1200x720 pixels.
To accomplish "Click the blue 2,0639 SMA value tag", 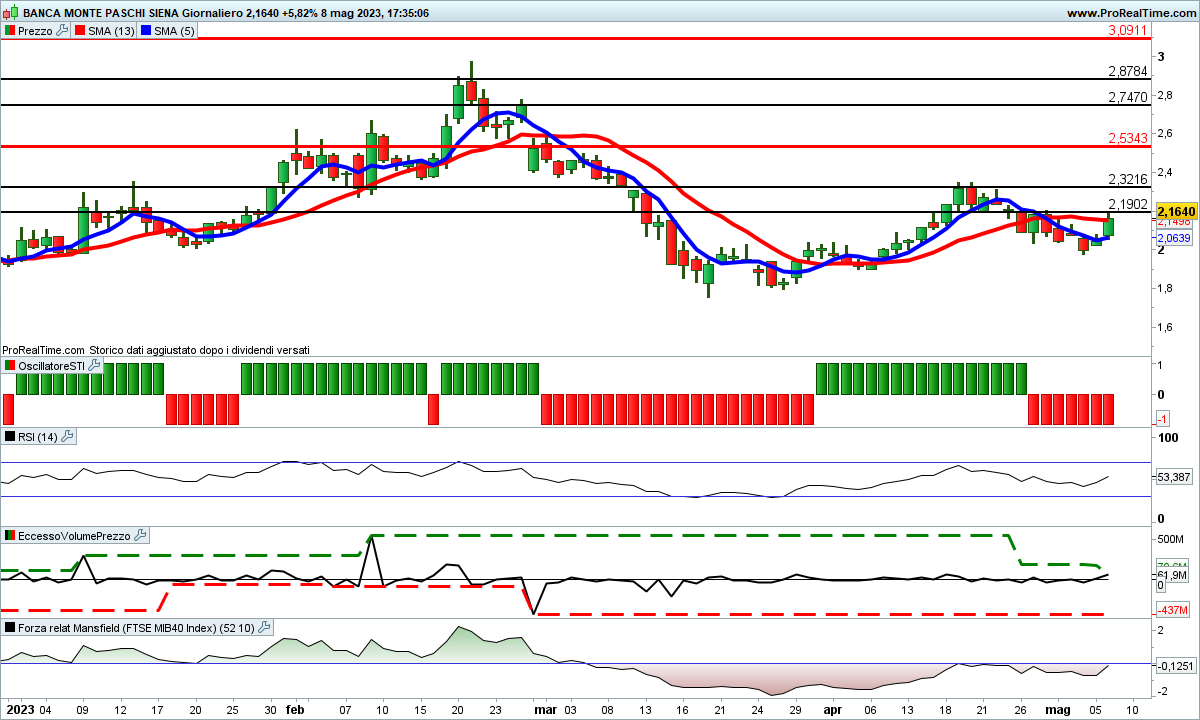I will click(x=1174, y=238).
